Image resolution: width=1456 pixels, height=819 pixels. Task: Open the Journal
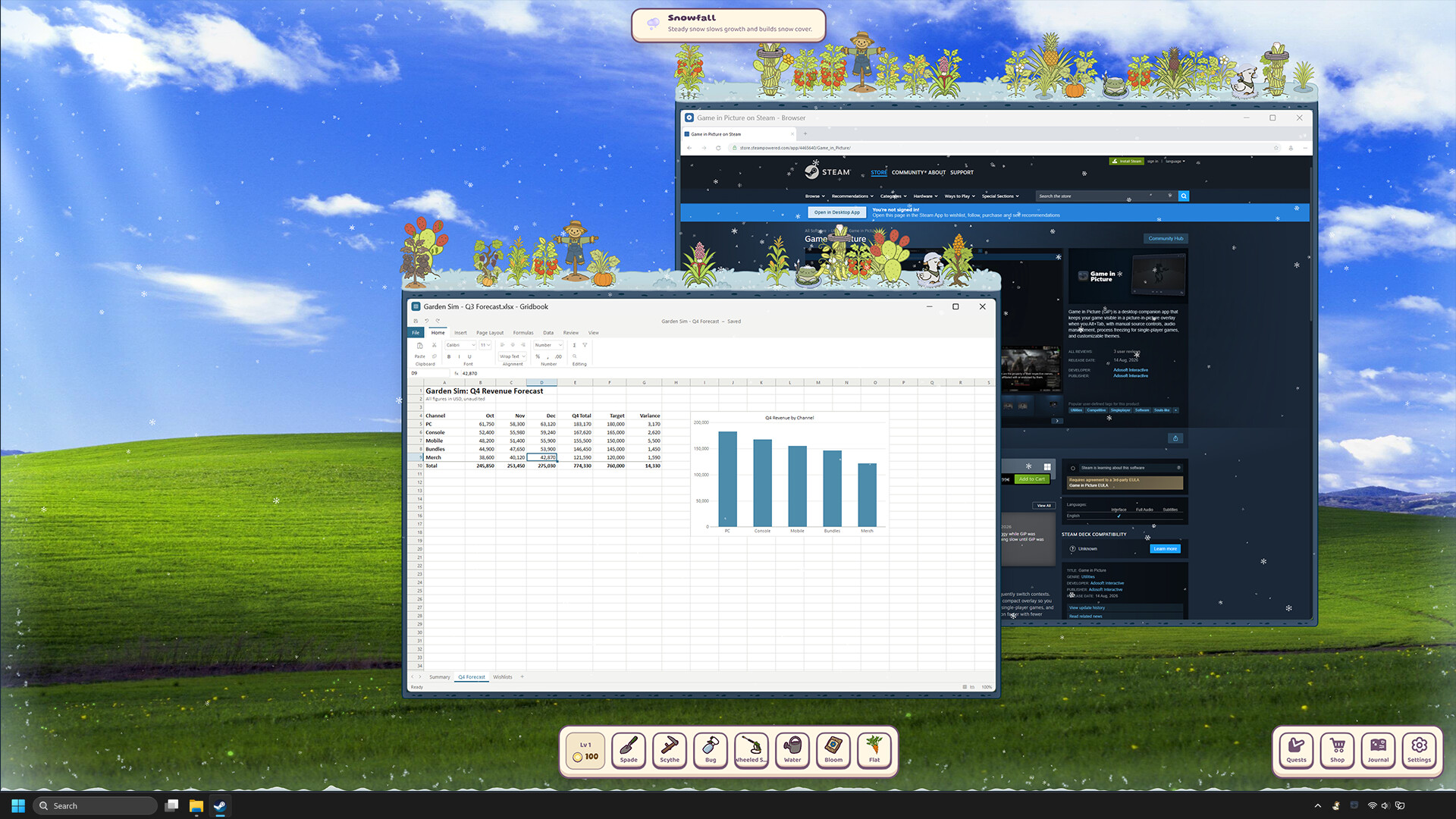pyautogui.click(x=1379, y=750)
